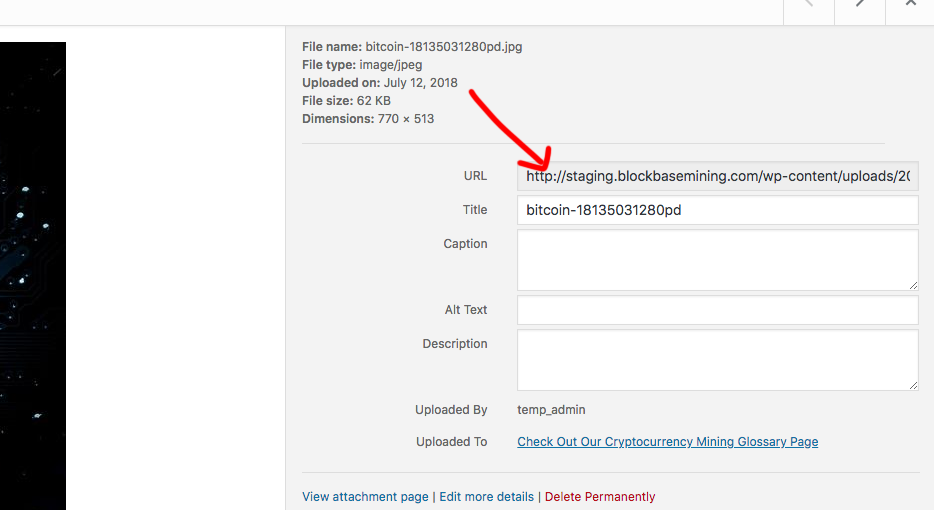This screenshot has width=934, height=510.
Task: Click into the Title text field
Action: (x=717, y=210)
